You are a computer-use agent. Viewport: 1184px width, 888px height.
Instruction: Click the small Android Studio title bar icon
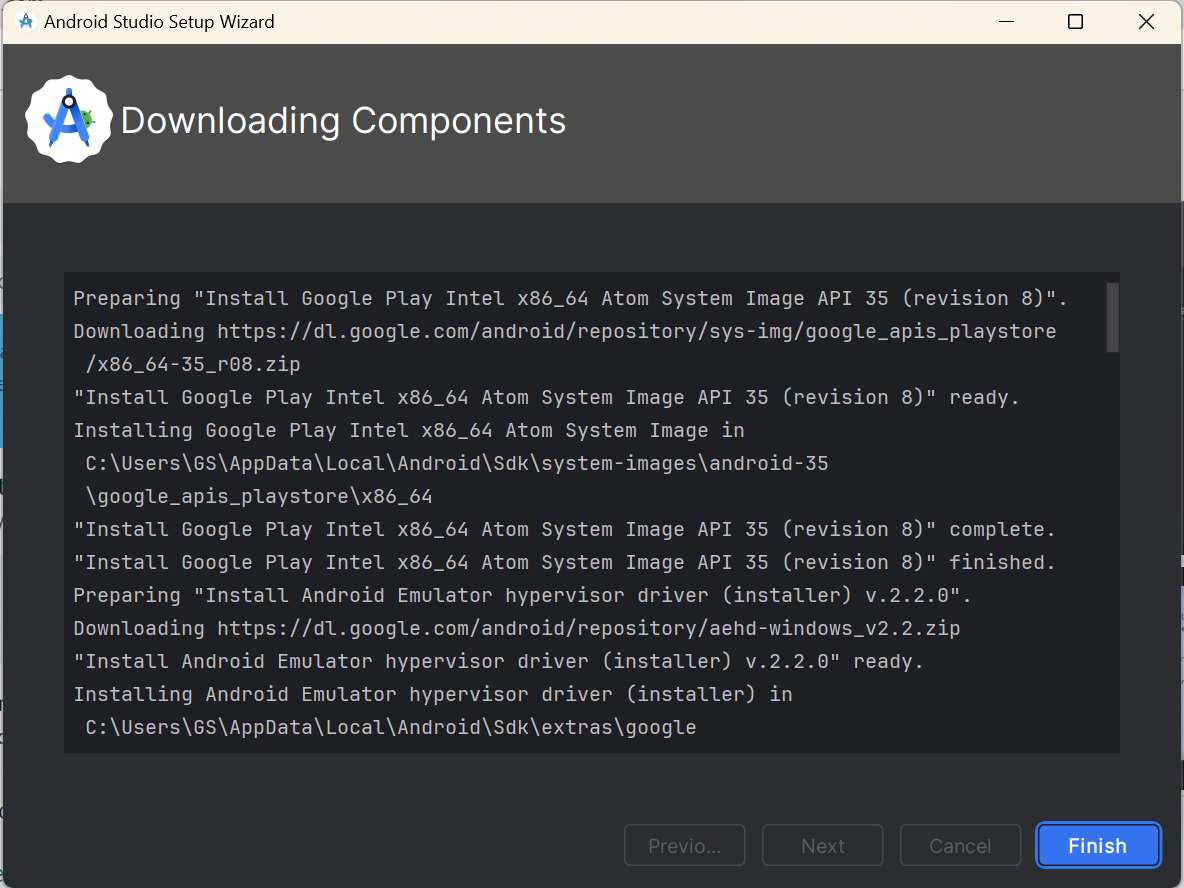[26, 21]
